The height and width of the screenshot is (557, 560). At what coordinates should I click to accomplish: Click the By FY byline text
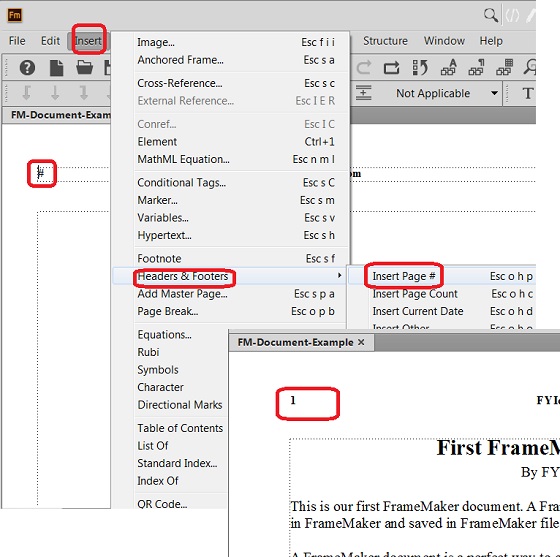540,472
